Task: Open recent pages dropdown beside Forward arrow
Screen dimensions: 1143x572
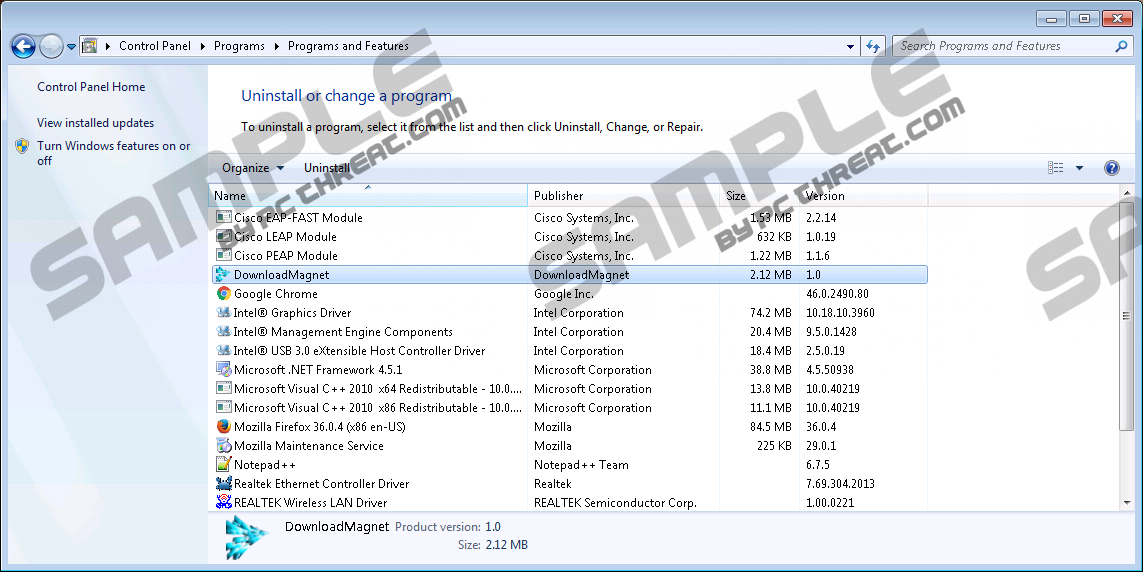Action: [x=71, y=47]
